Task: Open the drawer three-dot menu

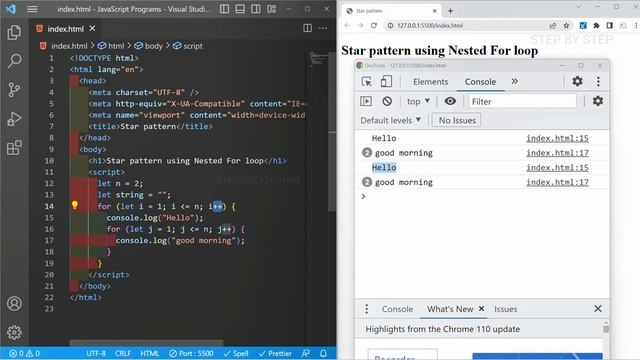Action: pos(367,309)
